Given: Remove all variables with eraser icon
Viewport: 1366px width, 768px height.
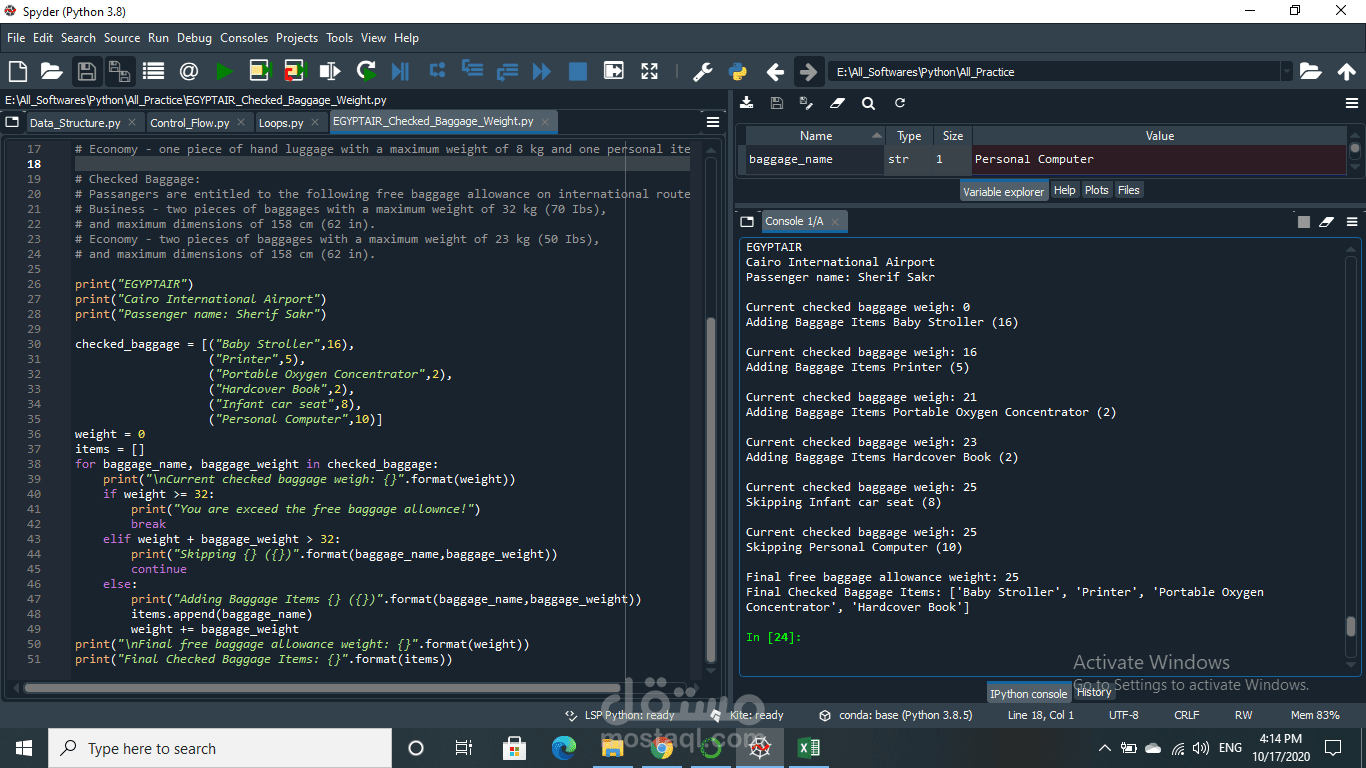Looking at the screenshot, I should (x=838, y=103).
